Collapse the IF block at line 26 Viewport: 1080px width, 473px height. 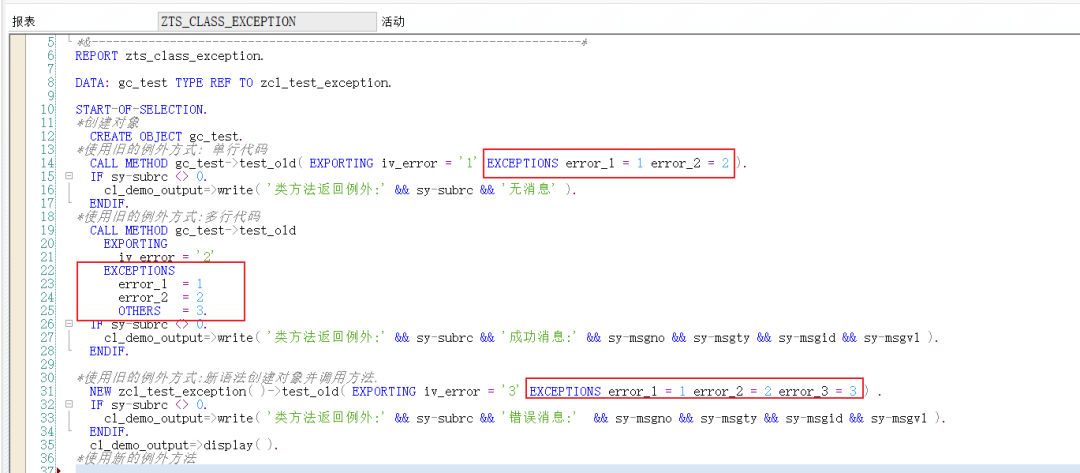tap(68, 324)
